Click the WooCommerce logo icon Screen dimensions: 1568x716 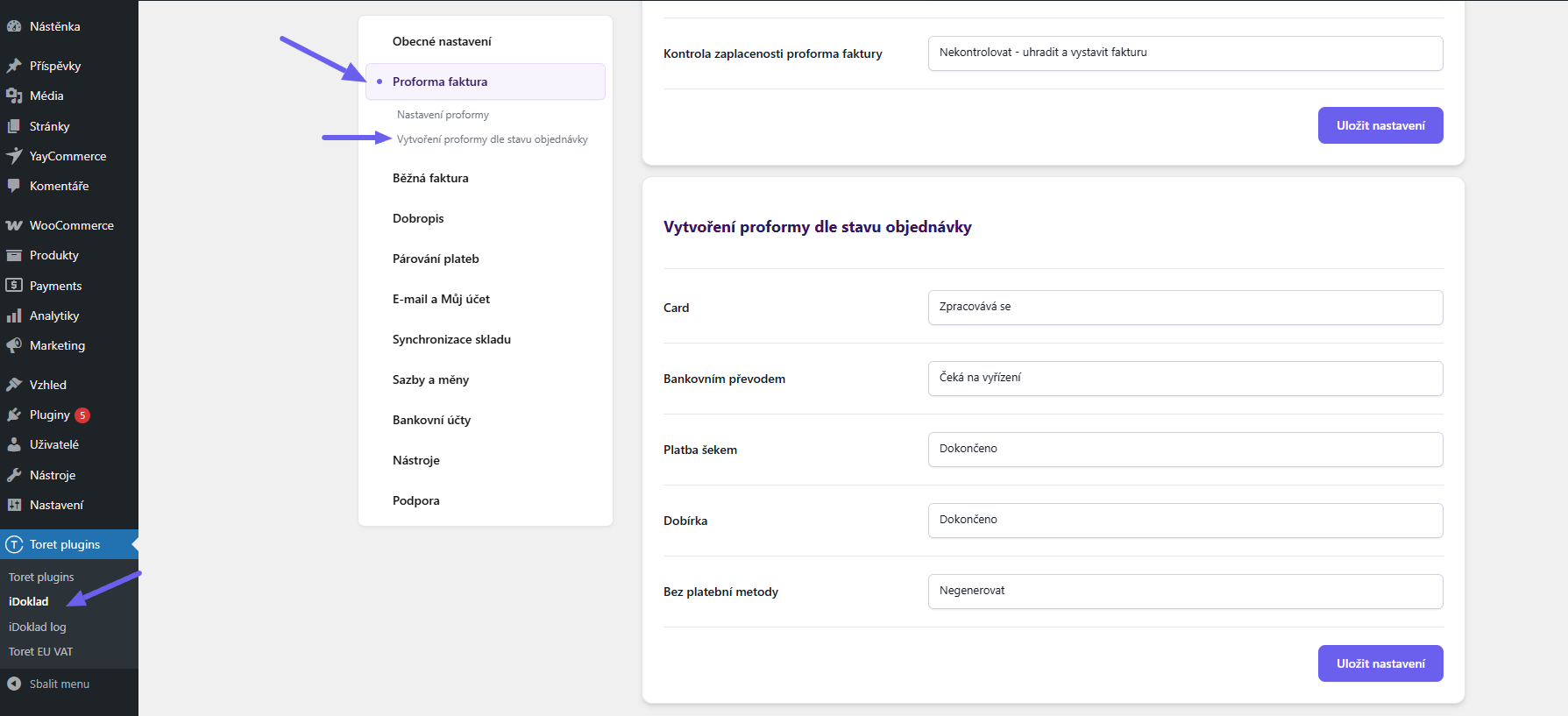(x=14, y=225)
